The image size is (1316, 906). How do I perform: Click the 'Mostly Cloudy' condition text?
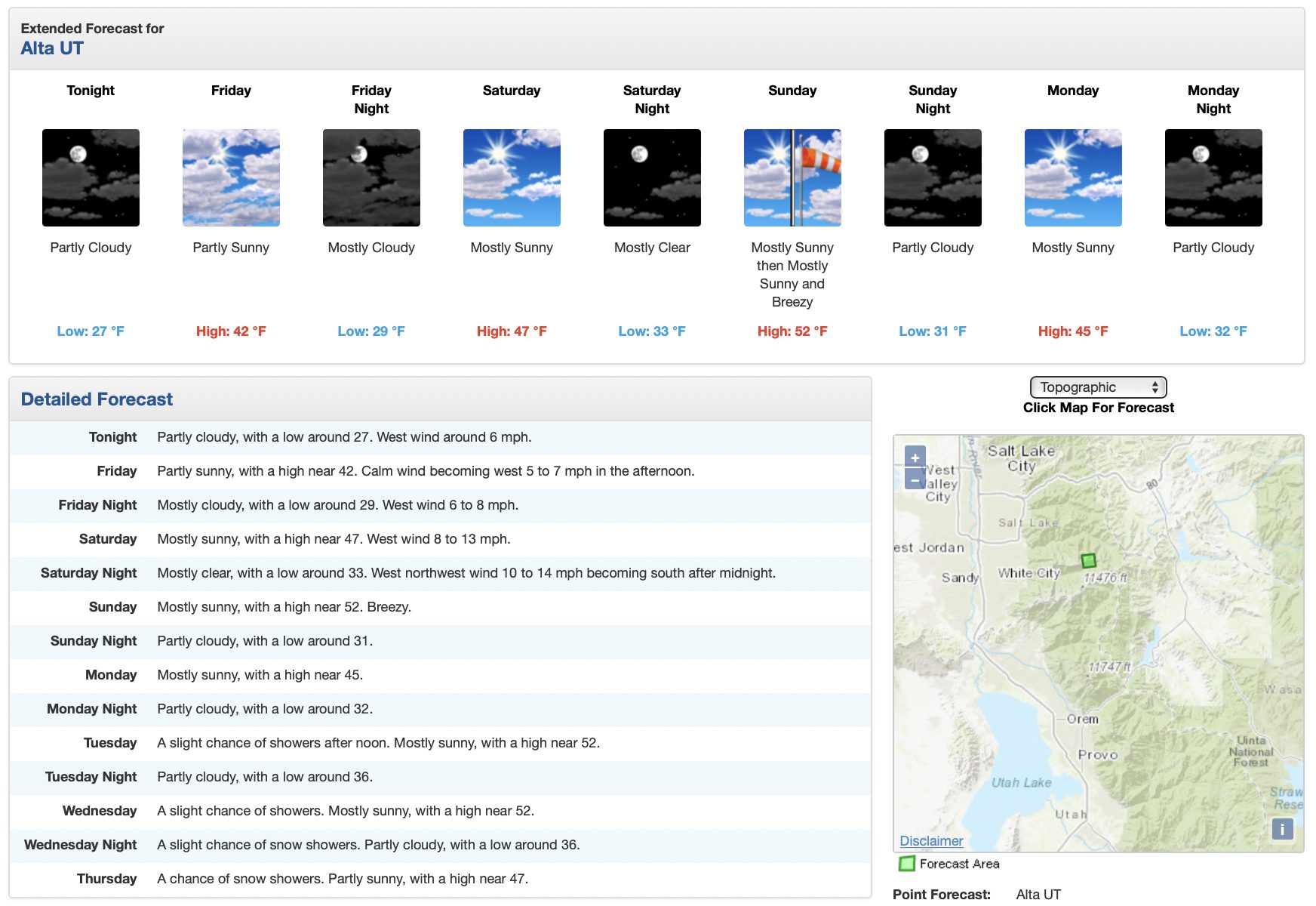pos(371,248)
